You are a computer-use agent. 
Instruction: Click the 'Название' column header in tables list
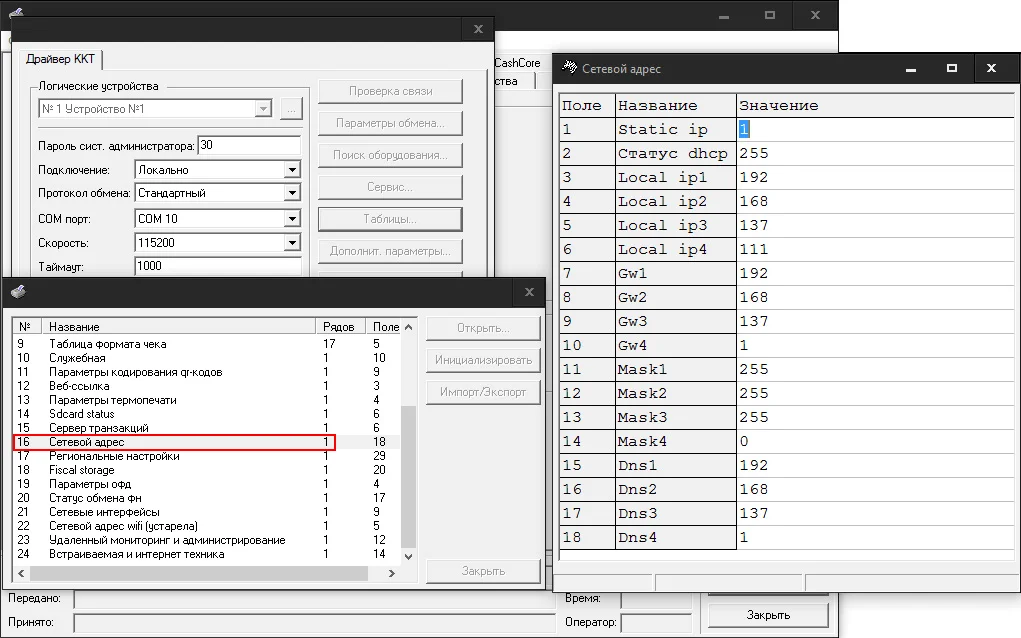(178, 327)
